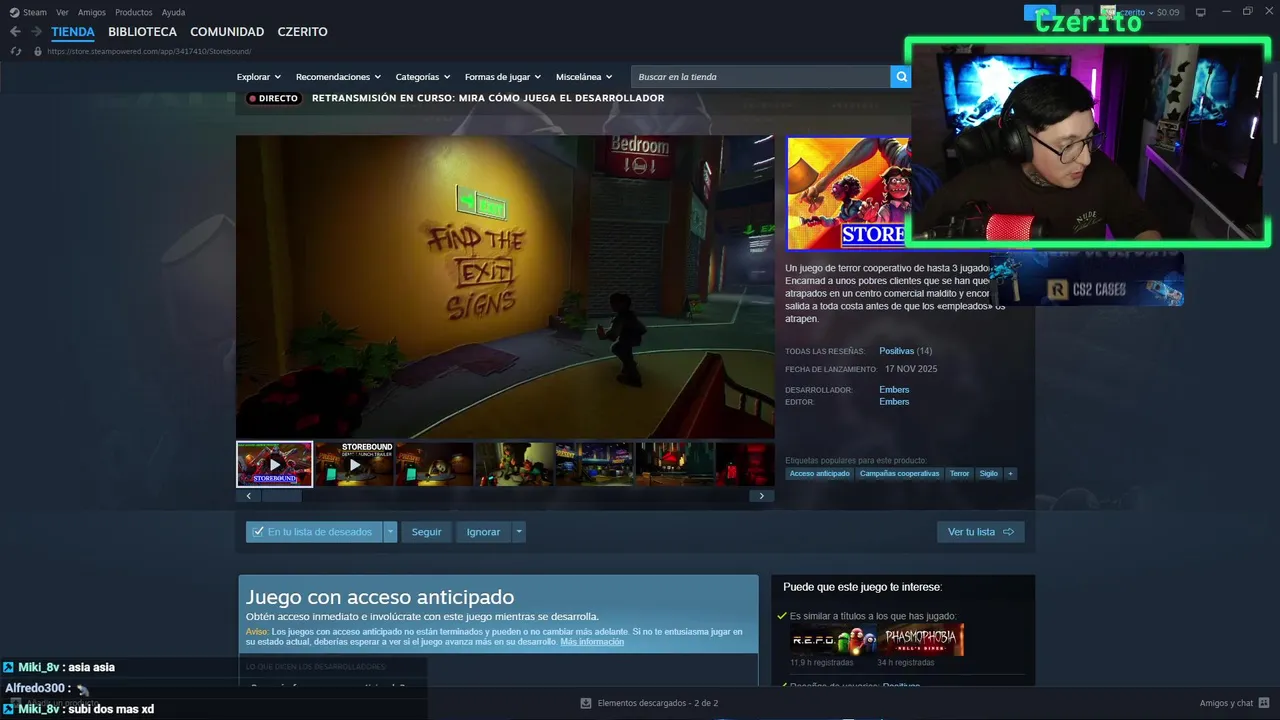Toggle wishlist checkbox En tu lista de deseados
1280x720 pixels.
coord(259,532)
